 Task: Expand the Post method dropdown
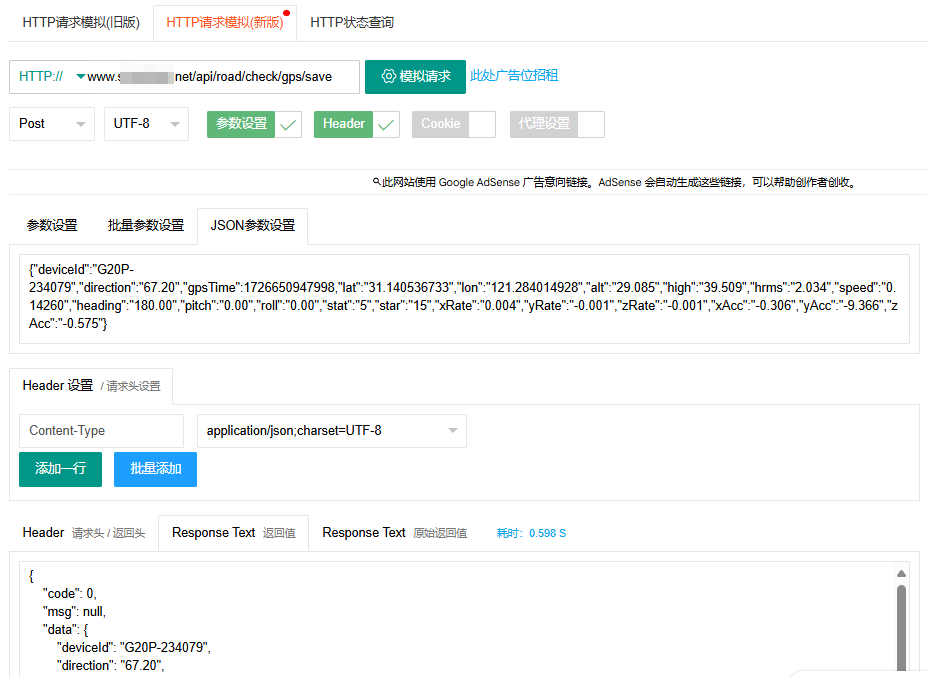tap(52, 124)
